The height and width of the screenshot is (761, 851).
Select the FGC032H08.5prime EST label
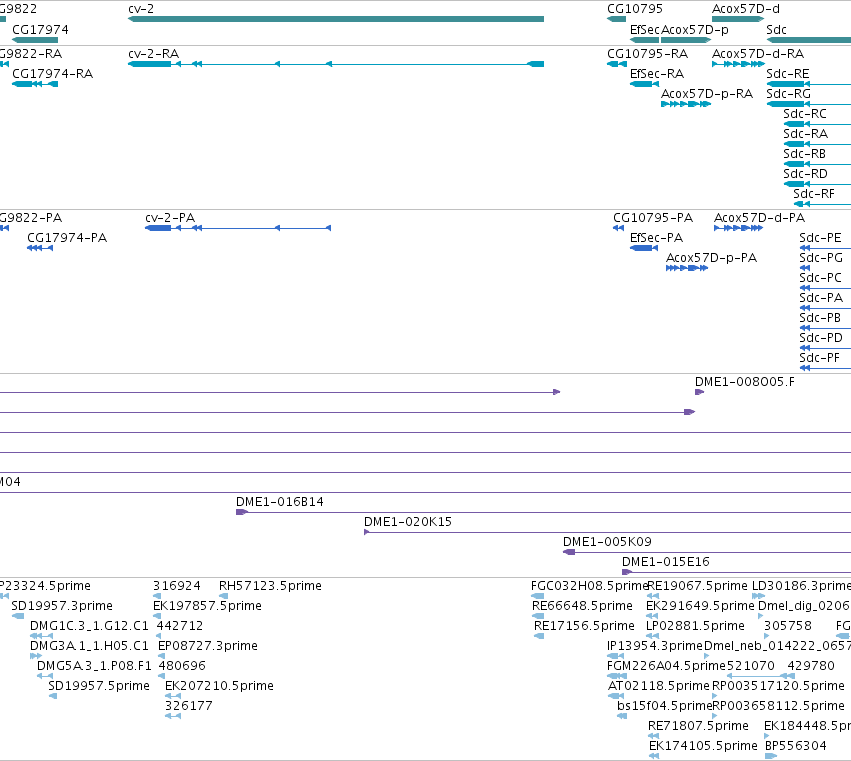click(x=589, y=586)
